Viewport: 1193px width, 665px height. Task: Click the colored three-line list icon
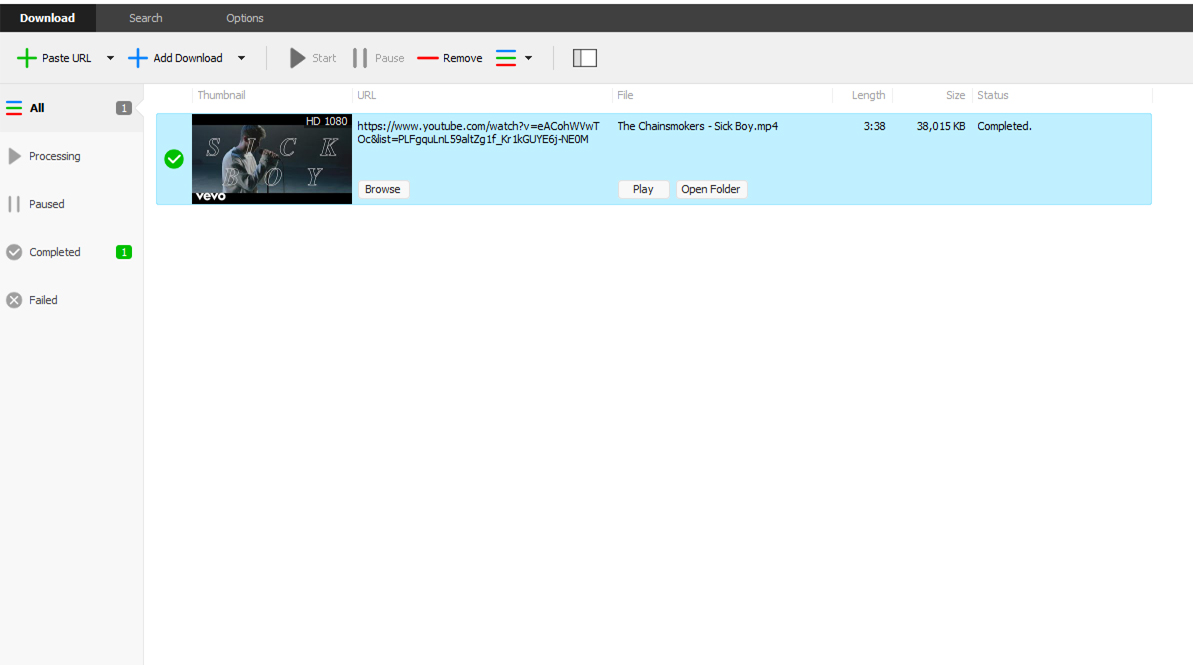506,58
